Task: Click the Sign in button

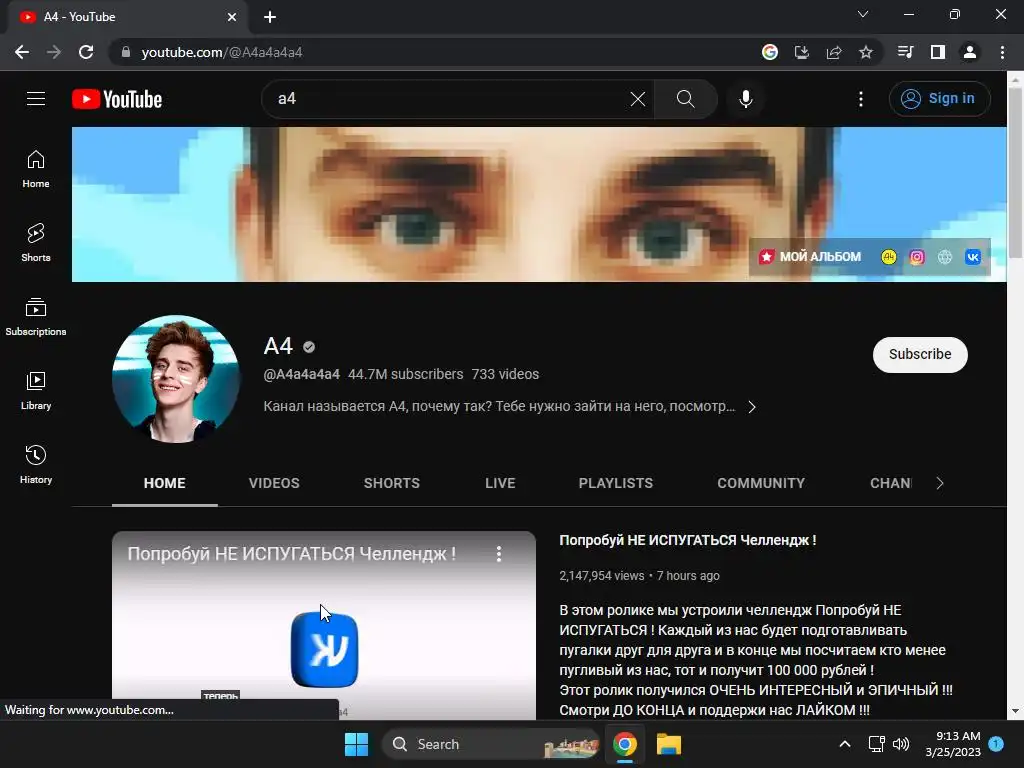Action: [x=940, y=99]
